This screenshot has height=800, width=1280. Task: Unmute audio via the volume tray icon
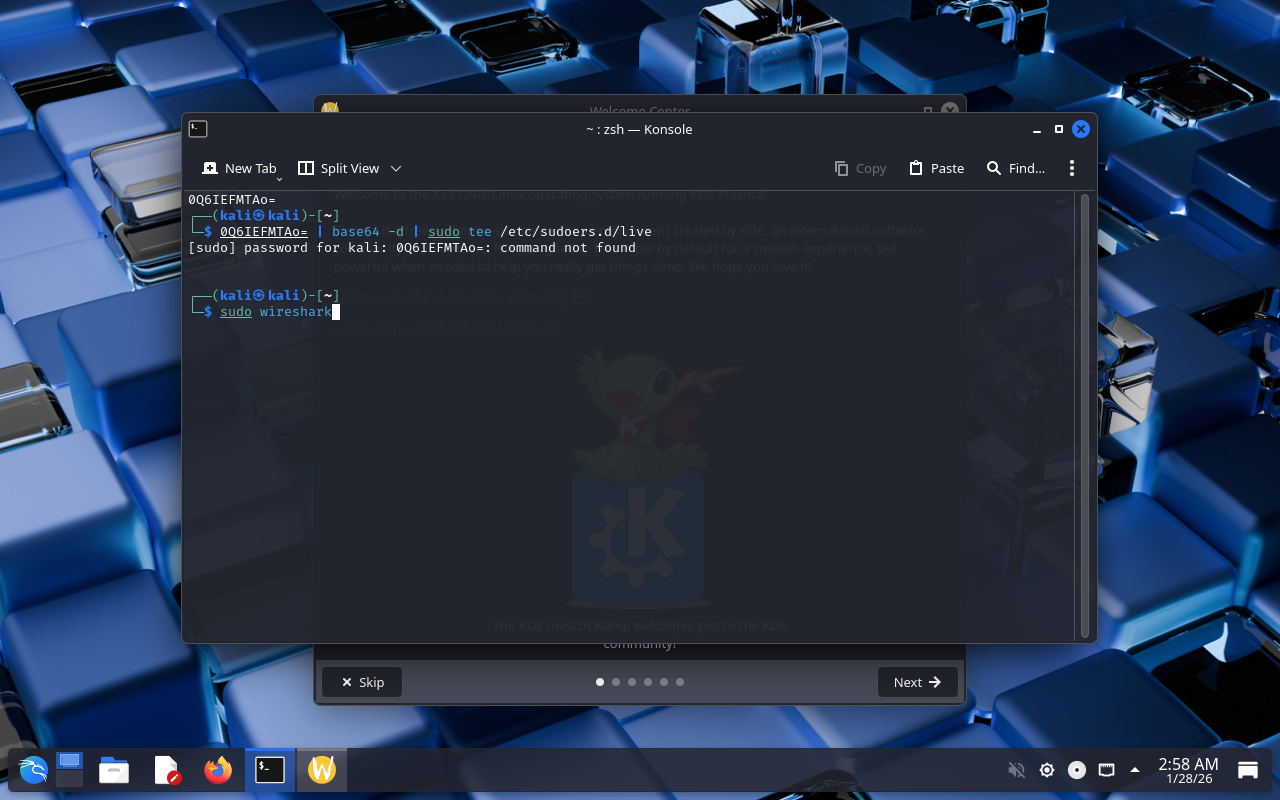(x=1016, y=770)
